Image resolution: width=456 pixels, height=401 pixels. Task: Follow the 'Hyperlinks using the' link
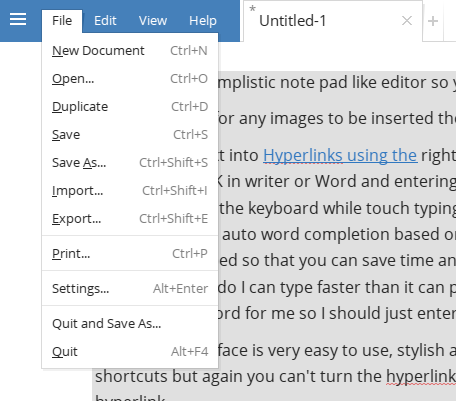pyautogui.click(x=340, y=156)
